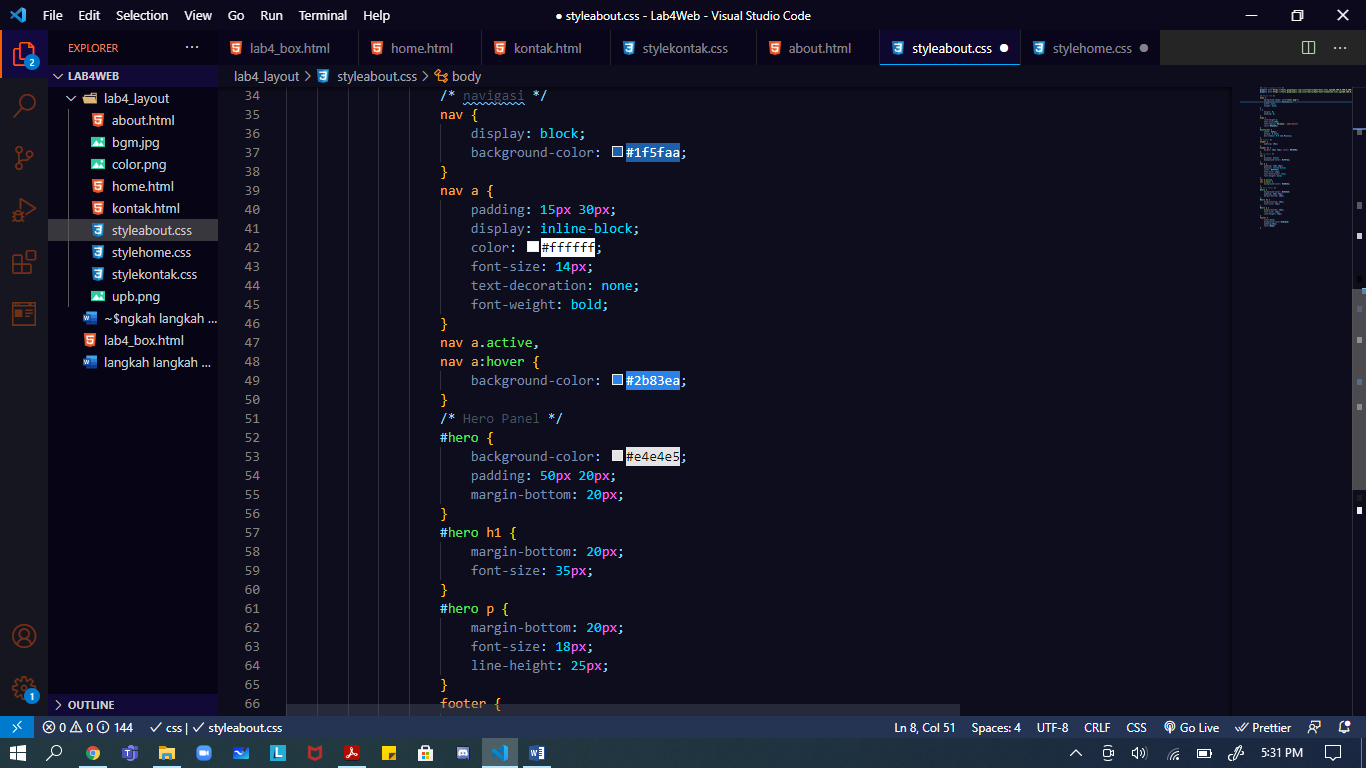Open notifications with the bell icon

pos(1344,727)
